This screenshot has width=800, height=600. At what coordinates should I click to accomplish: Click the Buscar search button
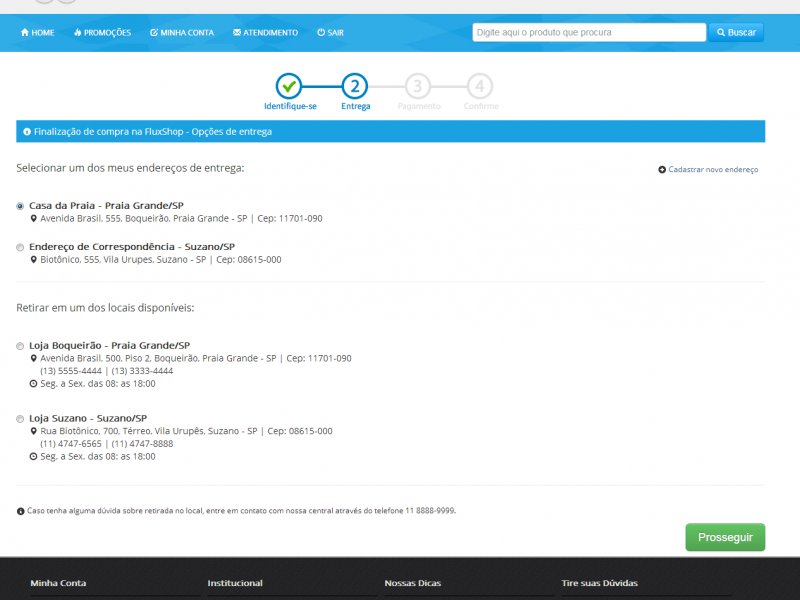pyautogui.click(x=736, y=32)
